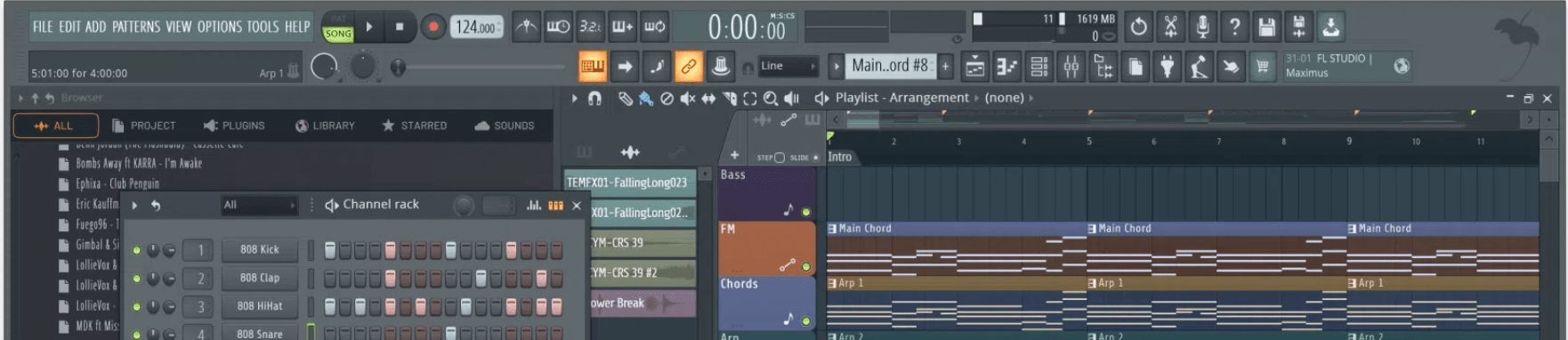This screenshot has height=340, width=1568.
Task: Open the Line snap dropdown
Action: tap(788, 66)
